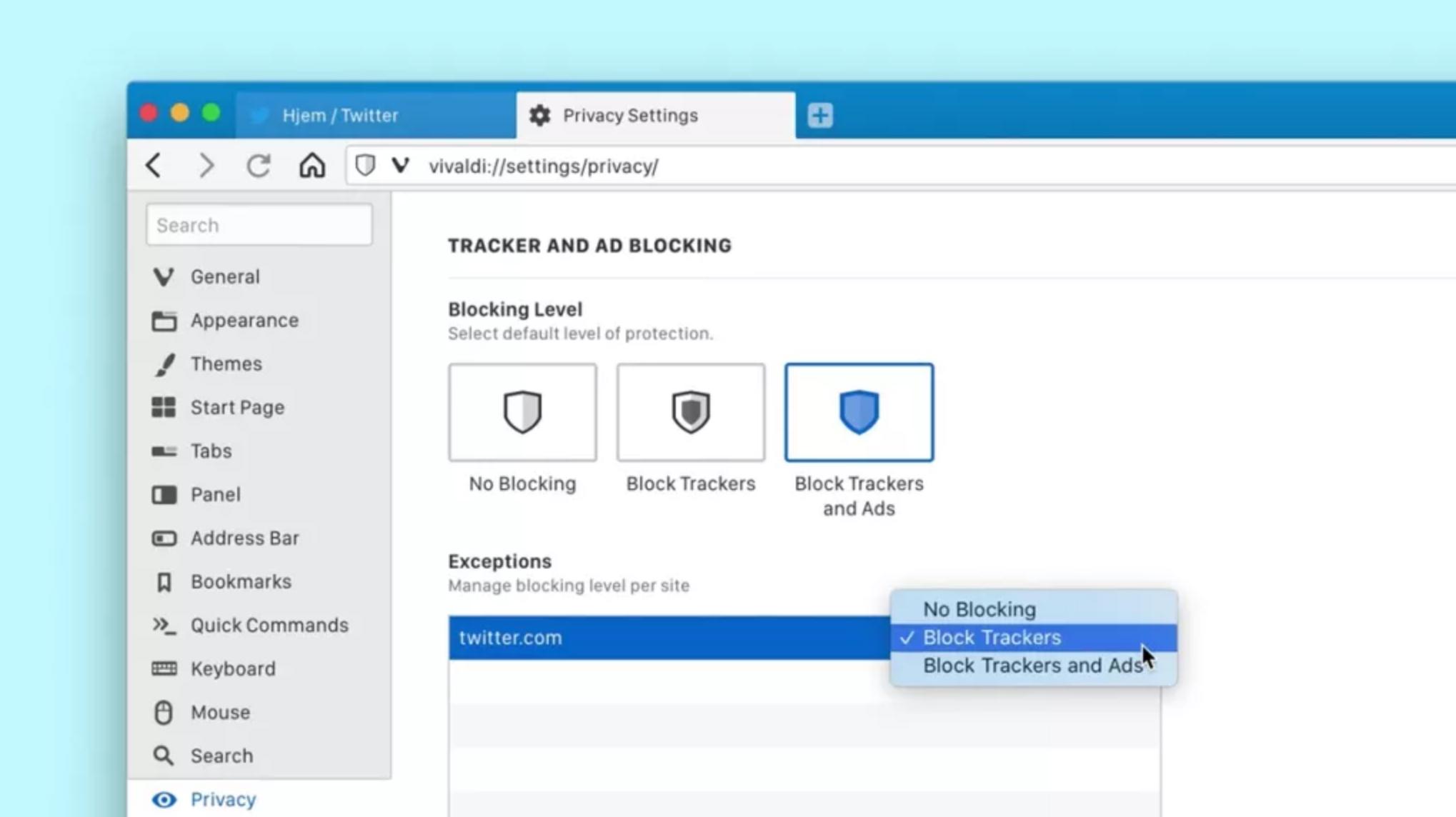Select the Privacy eye icon
Viewport: 1456px width, 817px height.
tap(164, 800)
